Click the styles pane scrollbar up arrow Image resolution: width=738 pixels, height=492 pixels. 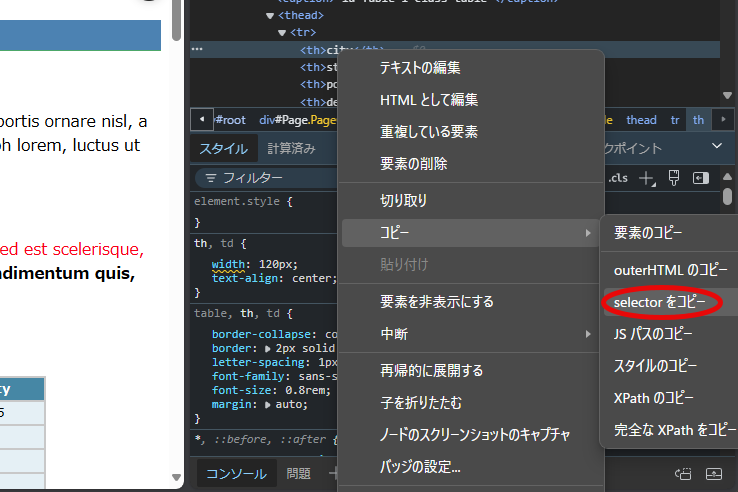727,177
